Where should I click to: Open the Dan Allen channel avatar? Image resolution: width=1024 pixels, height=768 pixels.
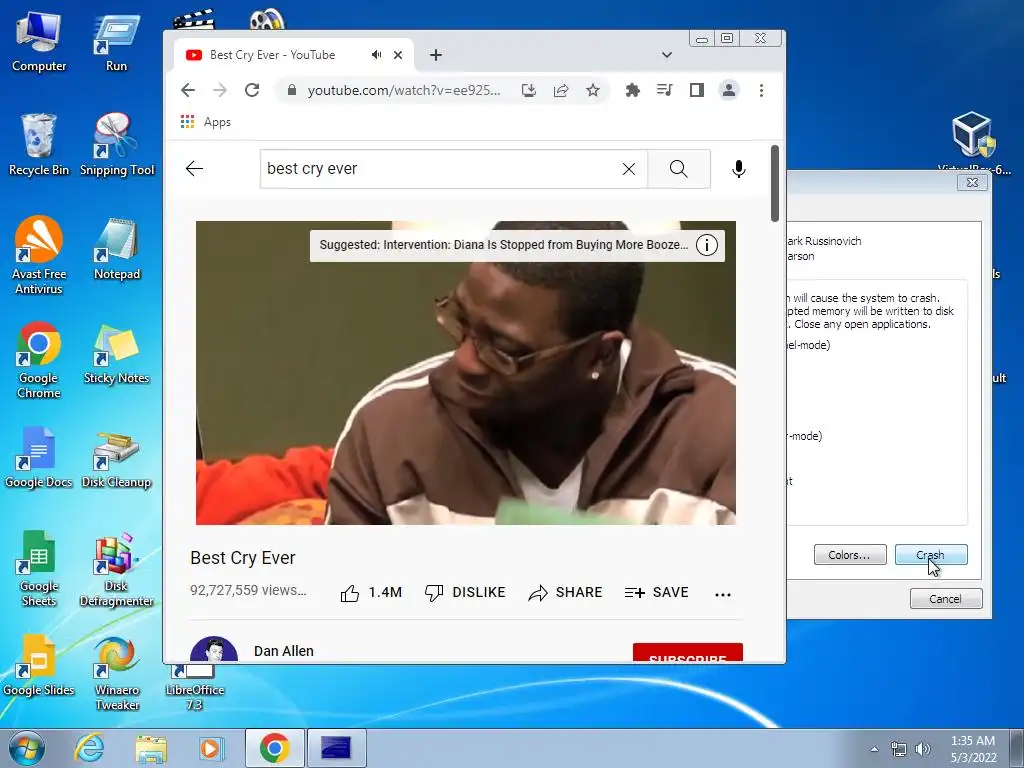point(214,650)
